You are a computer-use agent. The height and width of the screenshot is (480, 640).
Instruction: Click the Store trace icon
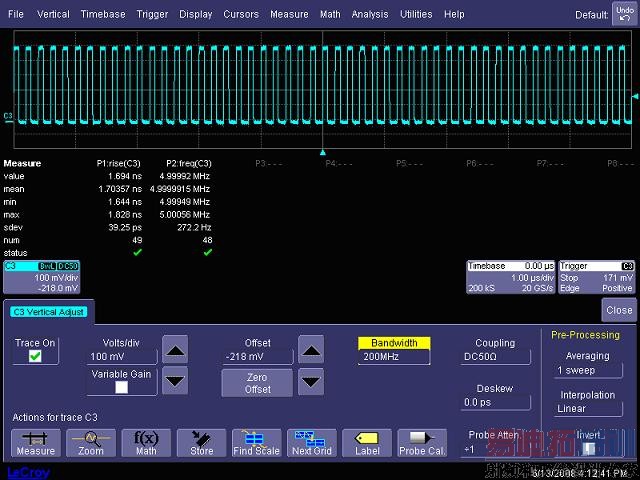(x=201, y=441)
